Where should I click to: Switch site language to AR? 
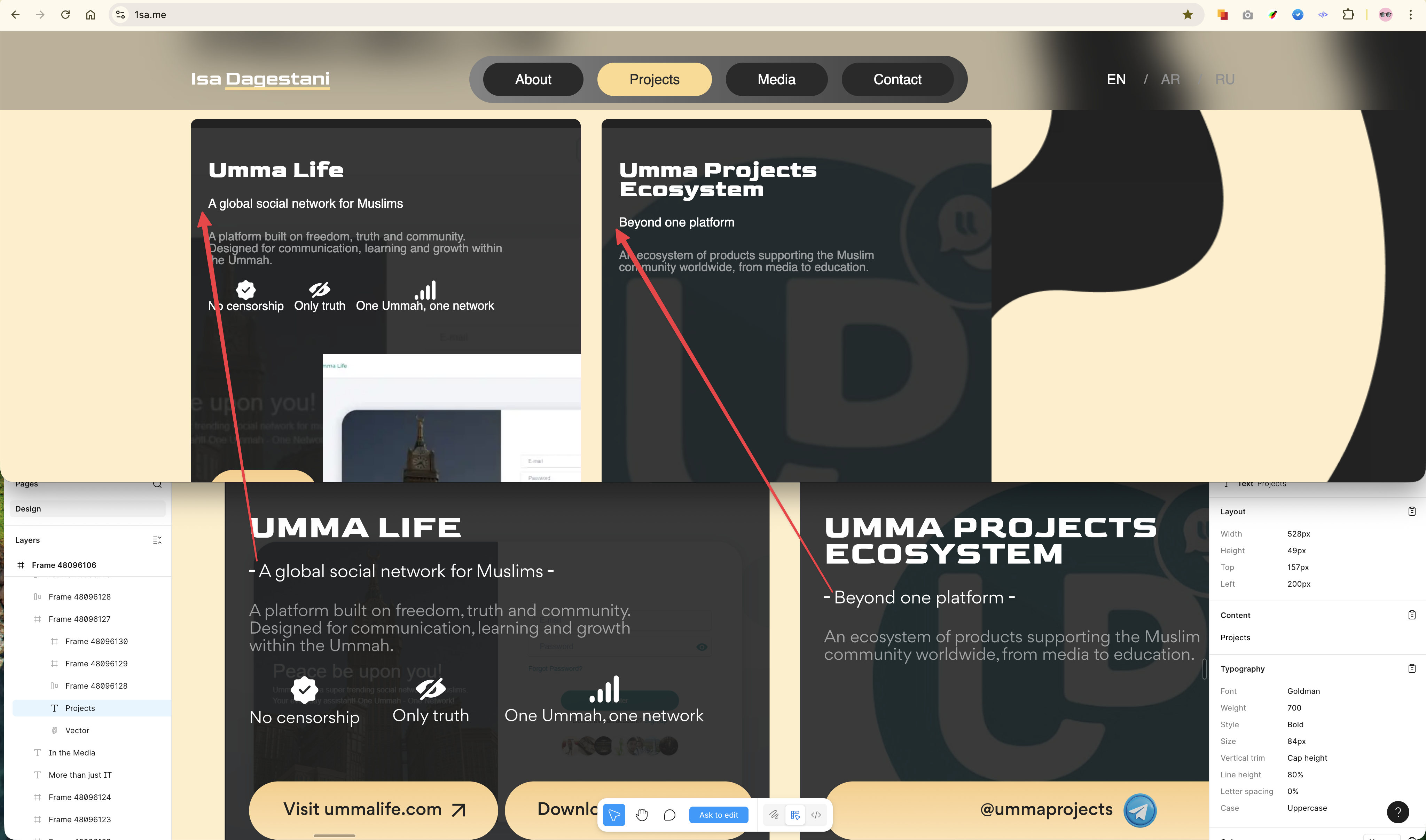pyautogui.click(x=1170, y=79)
